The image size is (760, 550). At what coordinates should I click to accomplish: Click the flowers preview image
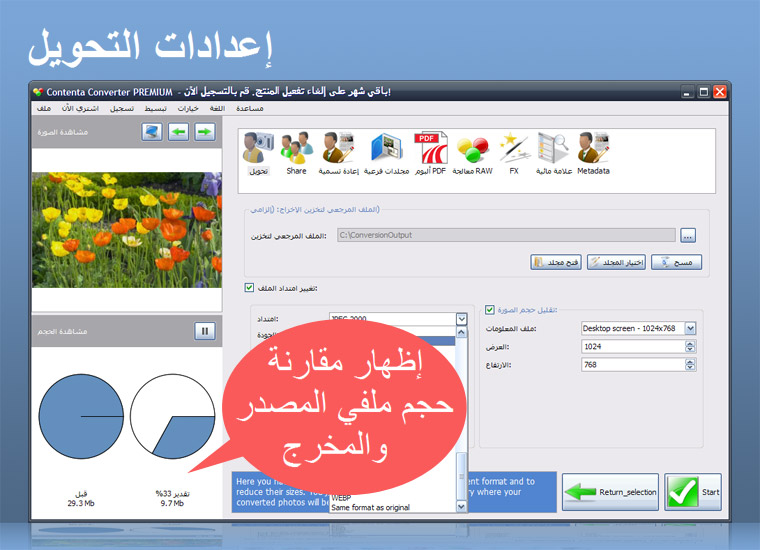click(127, 230)
